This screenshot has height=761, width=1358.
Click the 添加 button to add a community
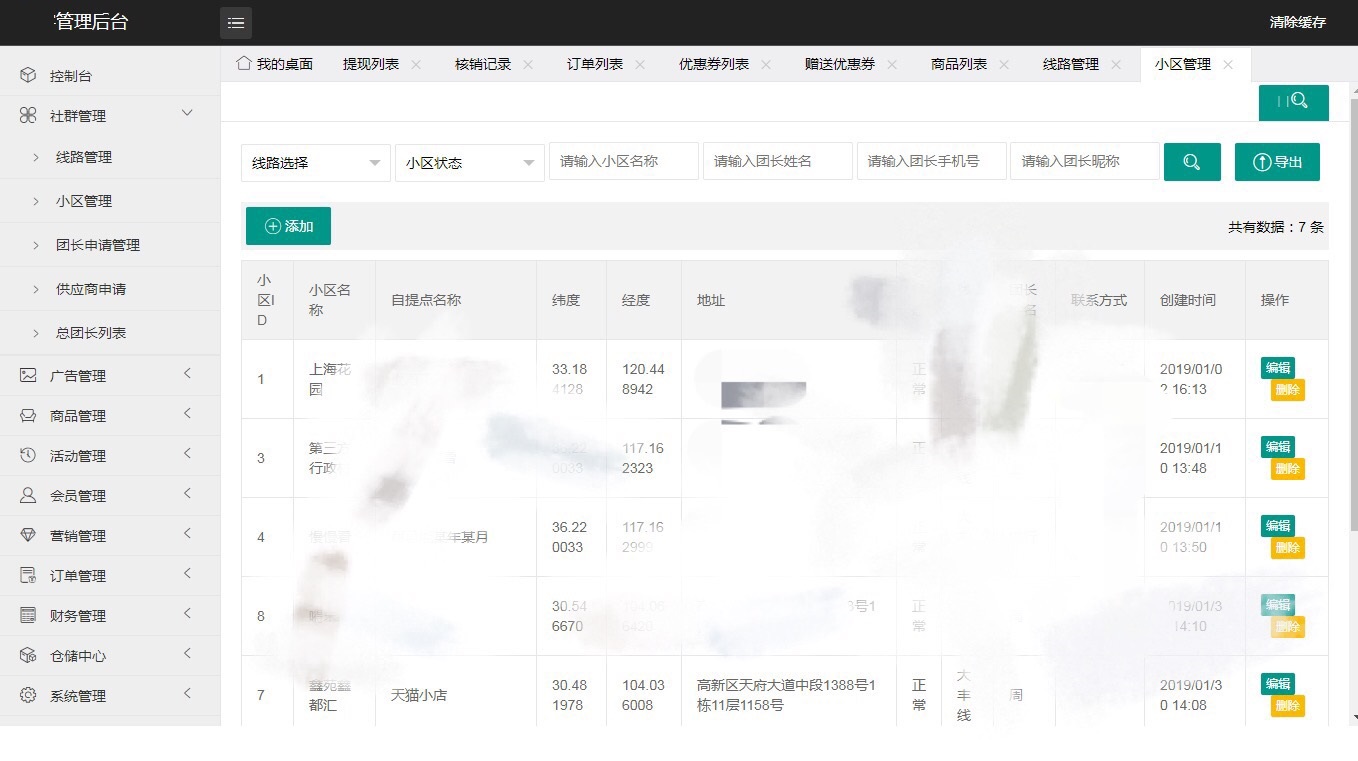point(287,226)
